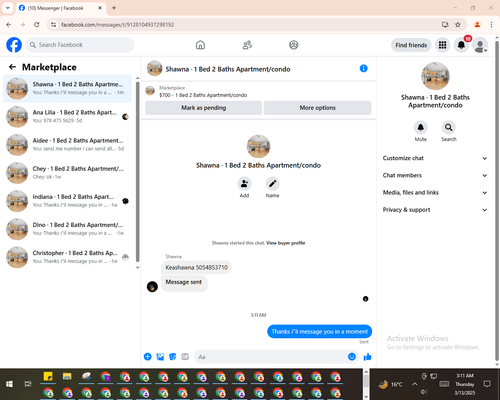The height and width of the screenshot is (400, 500).
Task: Click the Name pencil icon
Action: (x=272, y=184)
